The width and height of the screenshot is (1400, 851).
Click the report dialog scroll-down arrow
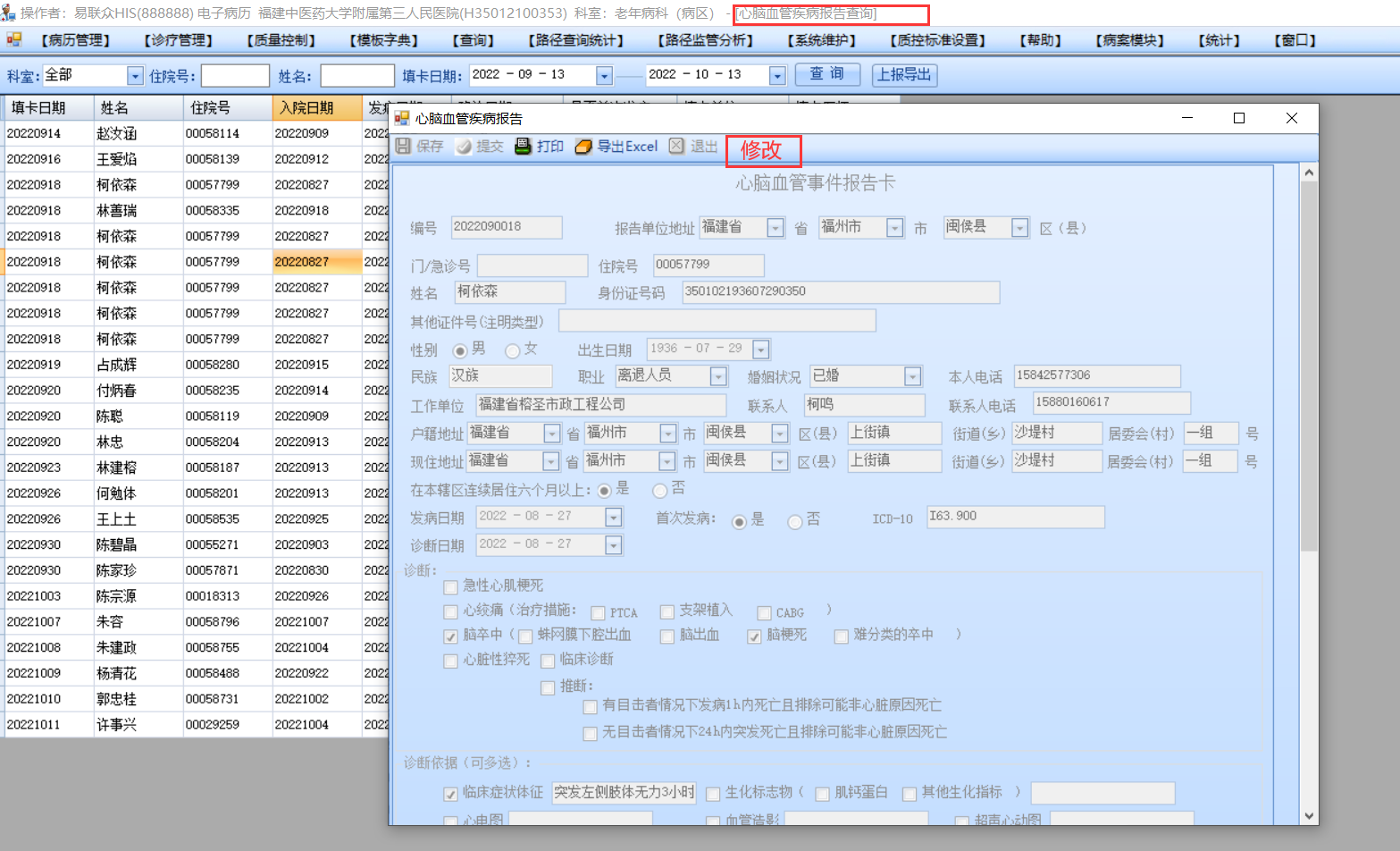tap(1309, 815)
